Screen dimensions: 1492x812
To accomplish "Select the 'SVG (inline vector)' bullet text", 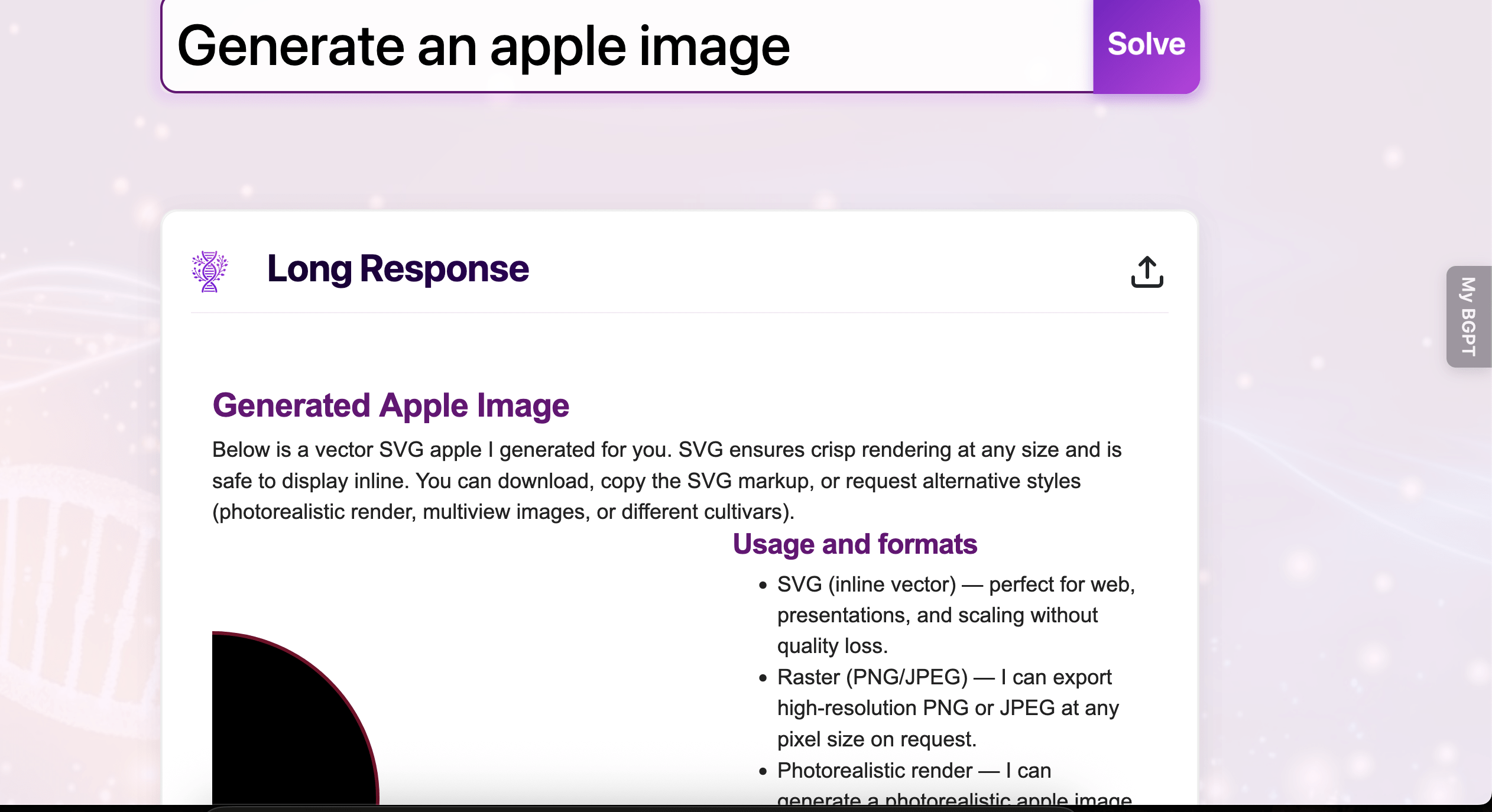I will [867, 584].
